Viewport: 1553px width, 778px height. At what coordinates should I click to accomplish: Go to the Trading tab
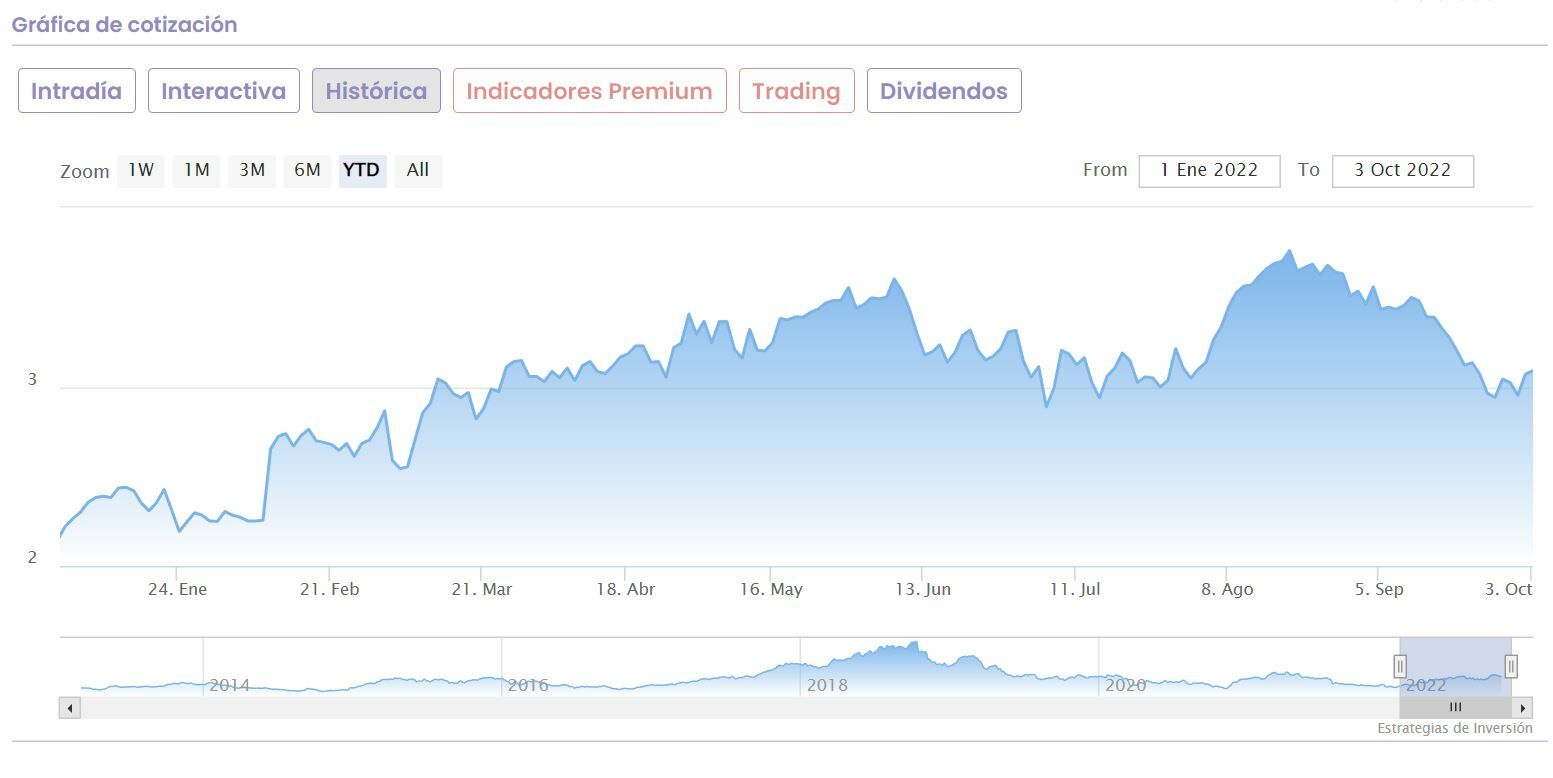click(796, 91)
